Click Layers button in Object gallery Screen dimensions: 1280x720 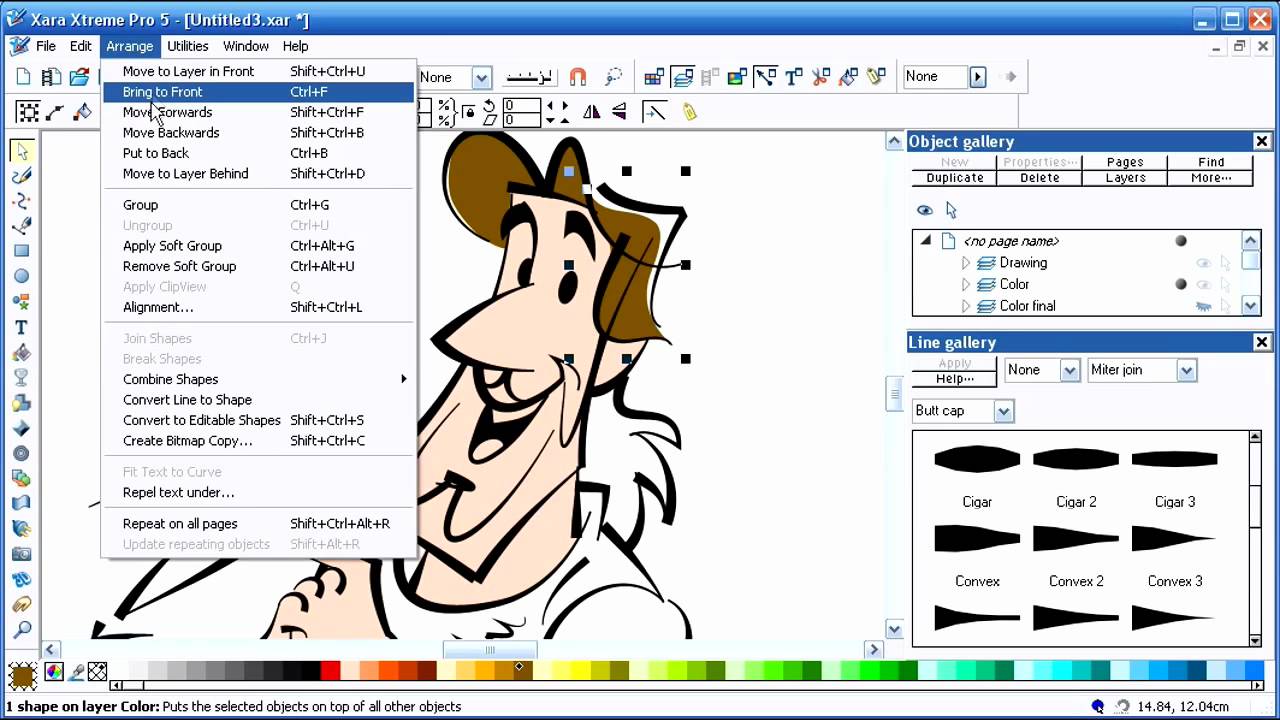click(1125, 178)
